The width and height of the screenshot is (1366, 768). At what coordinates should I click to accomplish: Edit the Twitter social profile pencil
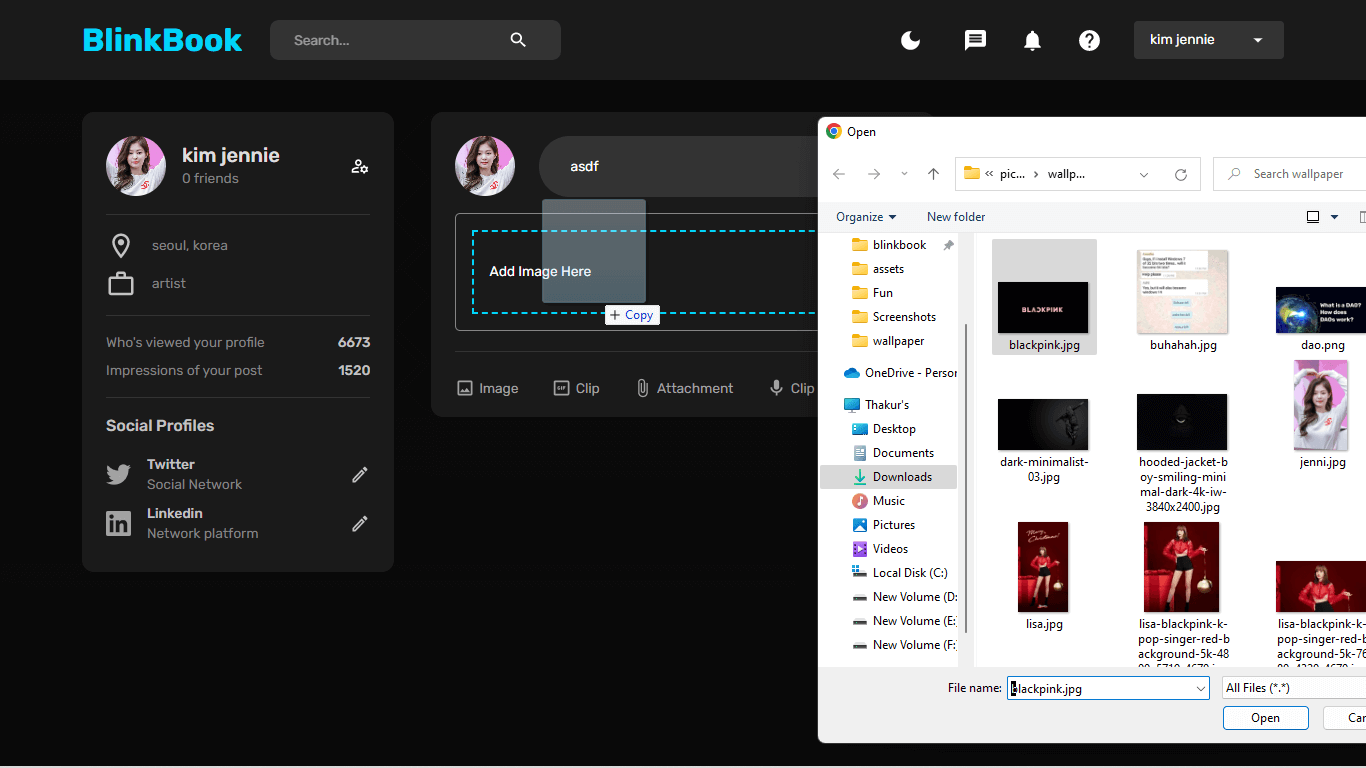tap(360, 474)
